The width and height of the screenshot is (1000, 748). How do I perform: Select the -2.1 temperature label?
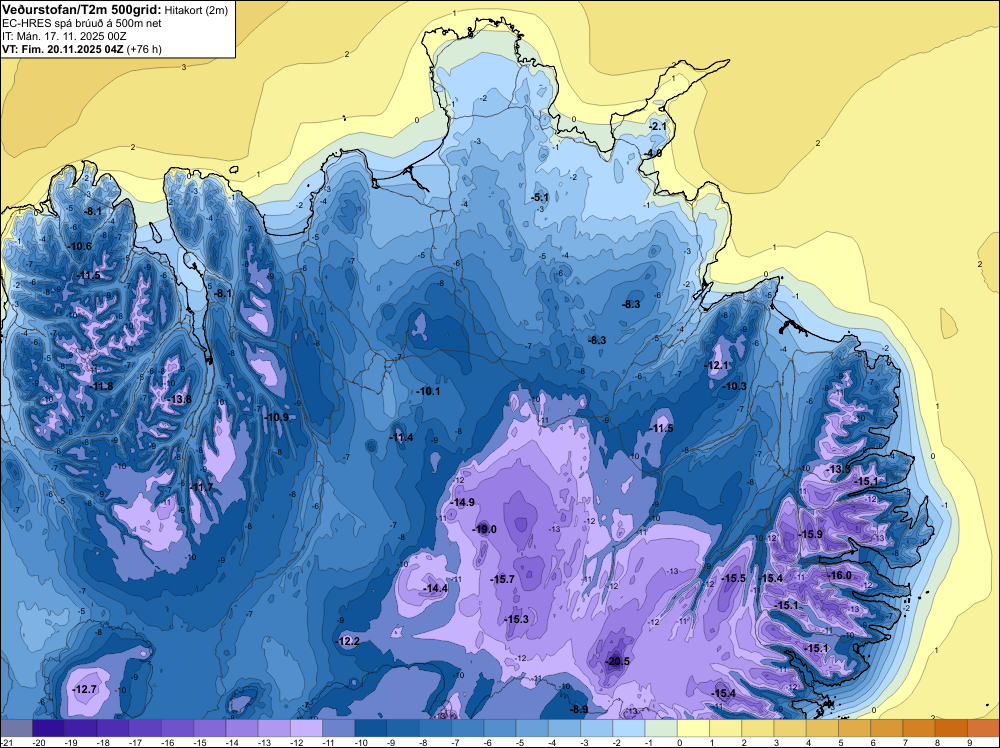pos(657,127)
